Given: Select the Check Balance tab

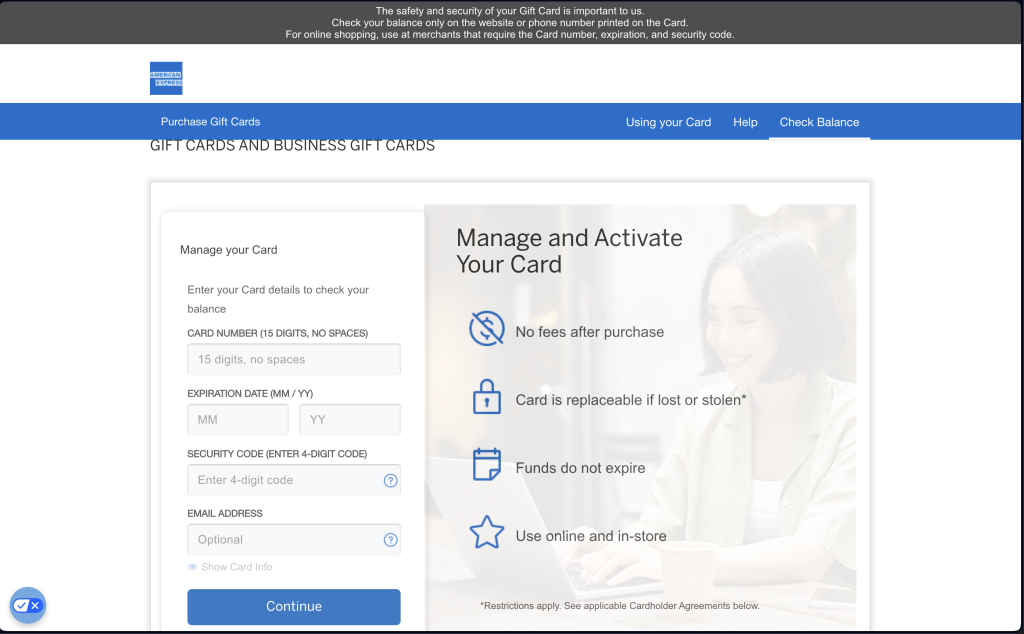Looking at the screenshot, I should (819, 122).
